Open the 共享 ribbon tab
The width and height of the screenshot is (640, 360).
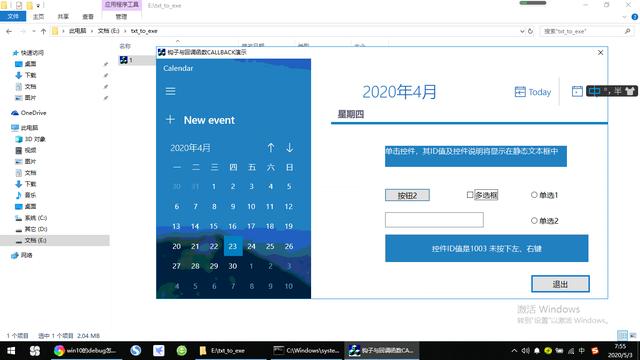point(63,17)
